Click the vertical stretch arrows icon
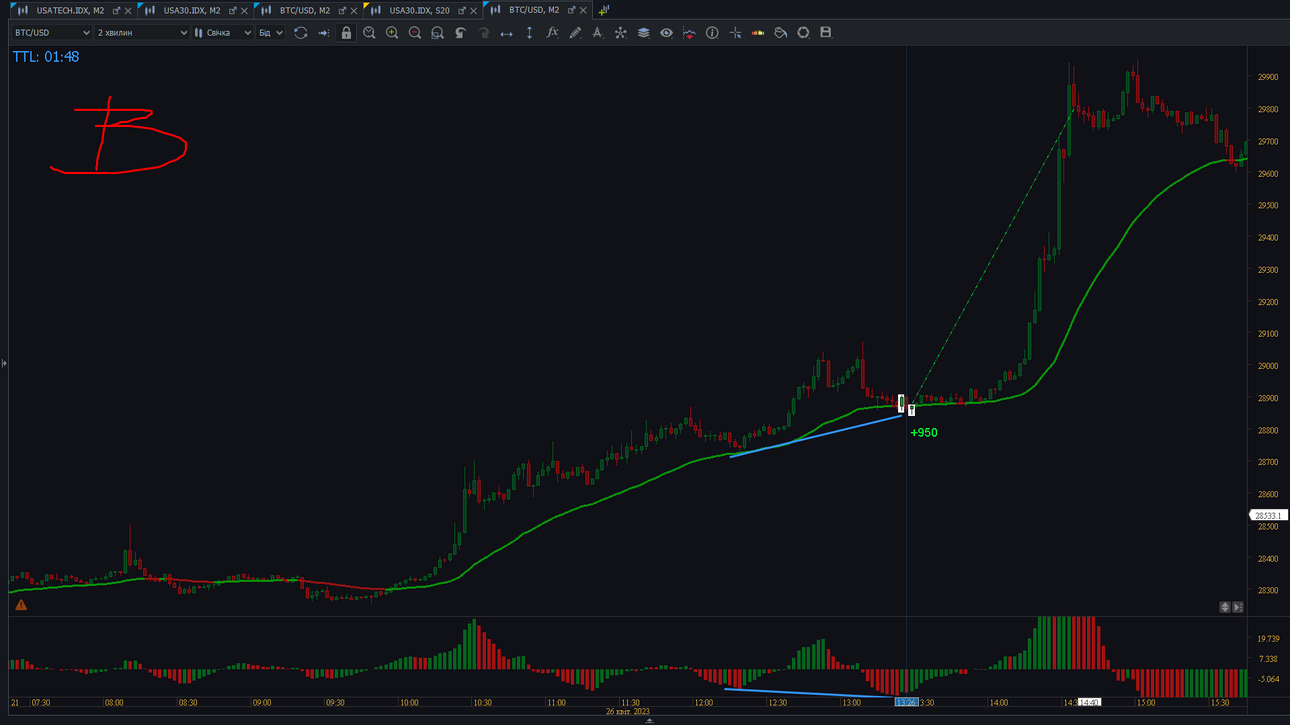 (529, 33)
